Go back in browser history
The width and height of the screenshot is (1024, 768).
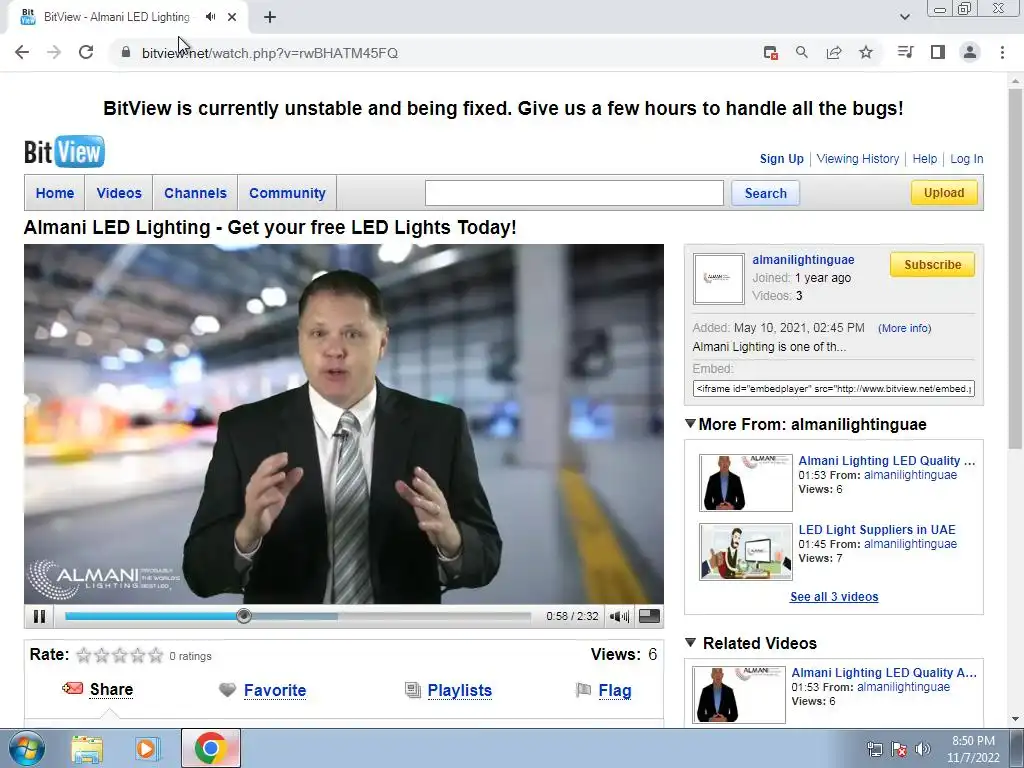(22, 52)
